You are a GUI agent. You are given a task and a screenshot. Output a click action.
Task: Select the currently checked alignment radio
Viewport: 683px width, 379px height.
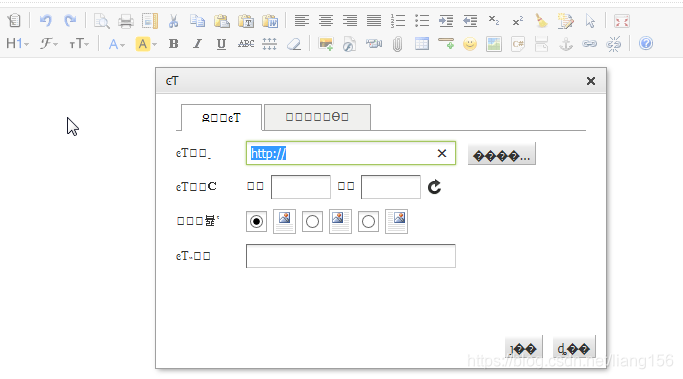coord(257,222)
